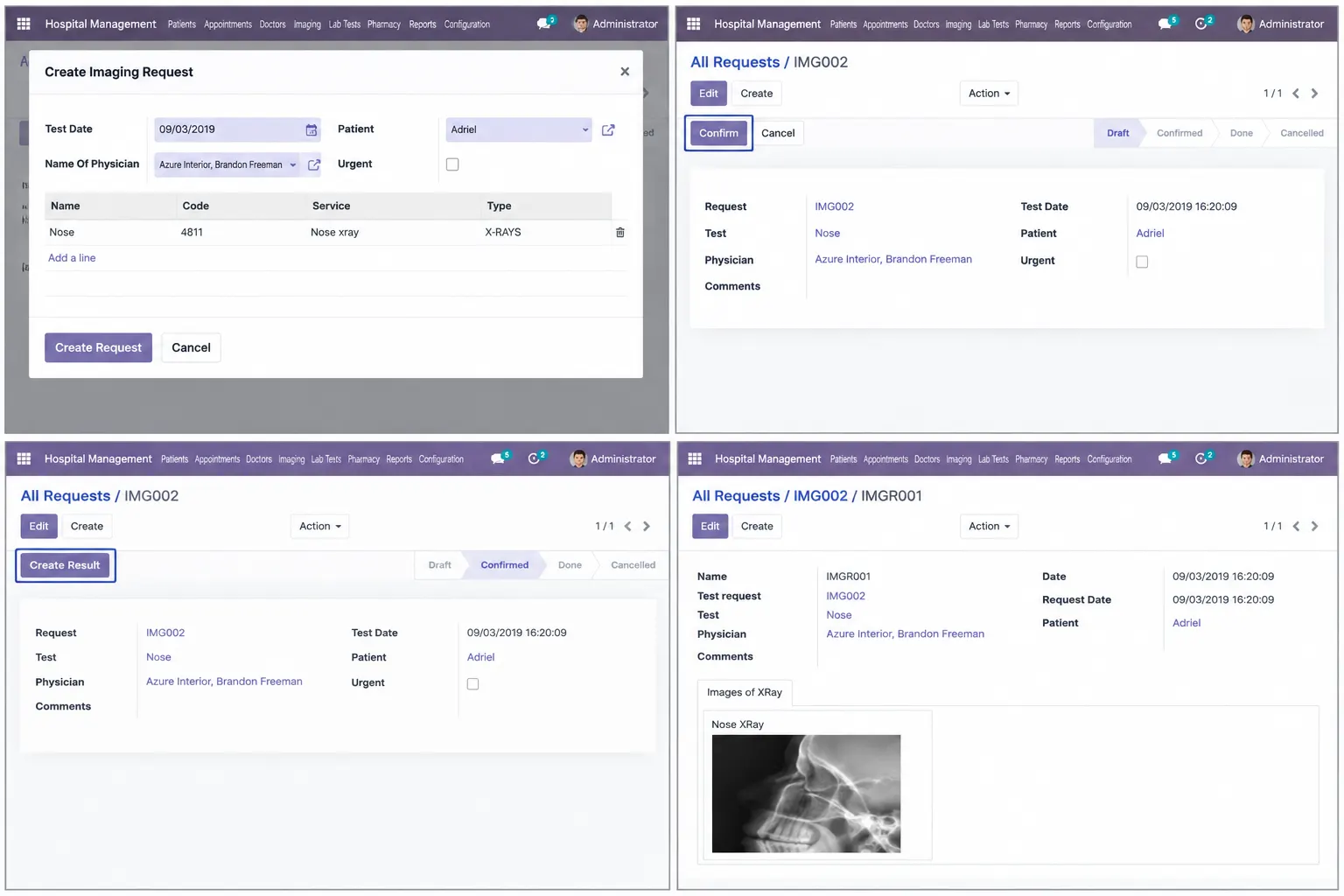Open the Lab Tests menu in the Draft IMG002 window
The width and height of the screenshot is (1344, 896).
(993, 24)
